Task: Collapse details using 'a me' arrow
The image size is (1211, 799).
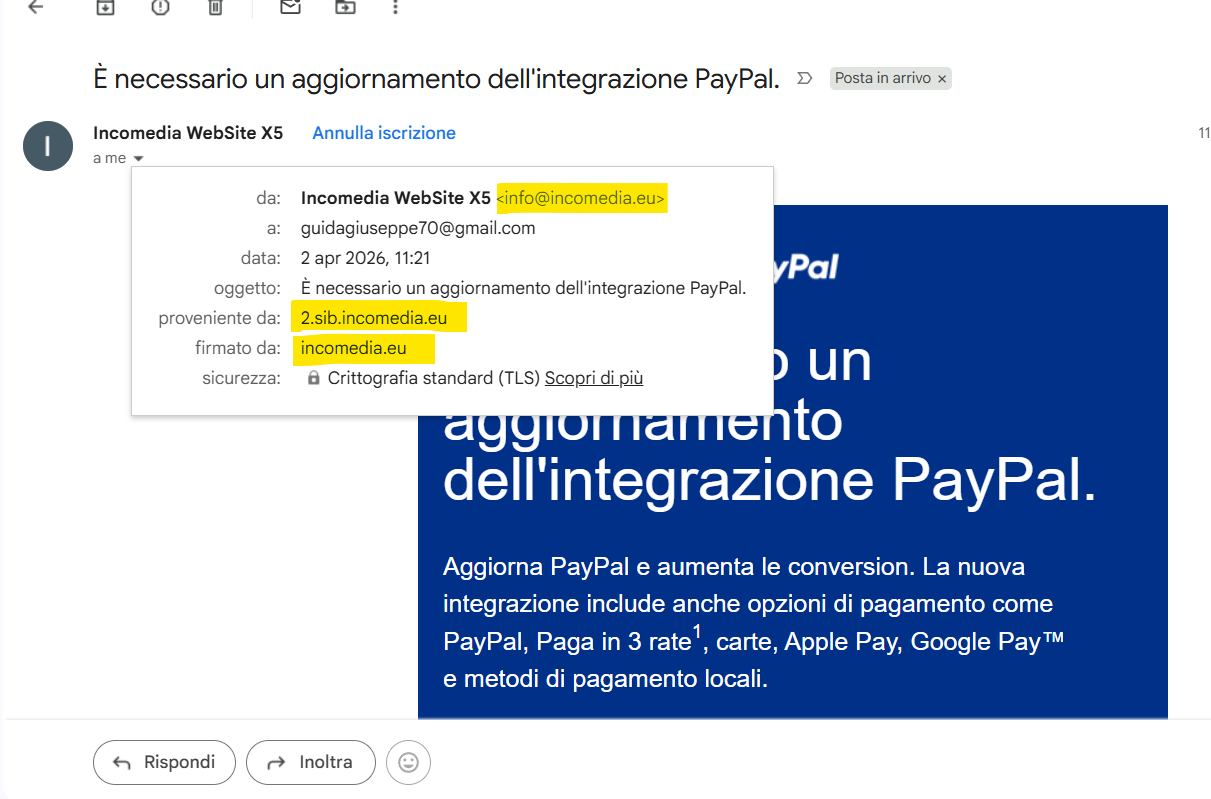Action: coord(138,159)
